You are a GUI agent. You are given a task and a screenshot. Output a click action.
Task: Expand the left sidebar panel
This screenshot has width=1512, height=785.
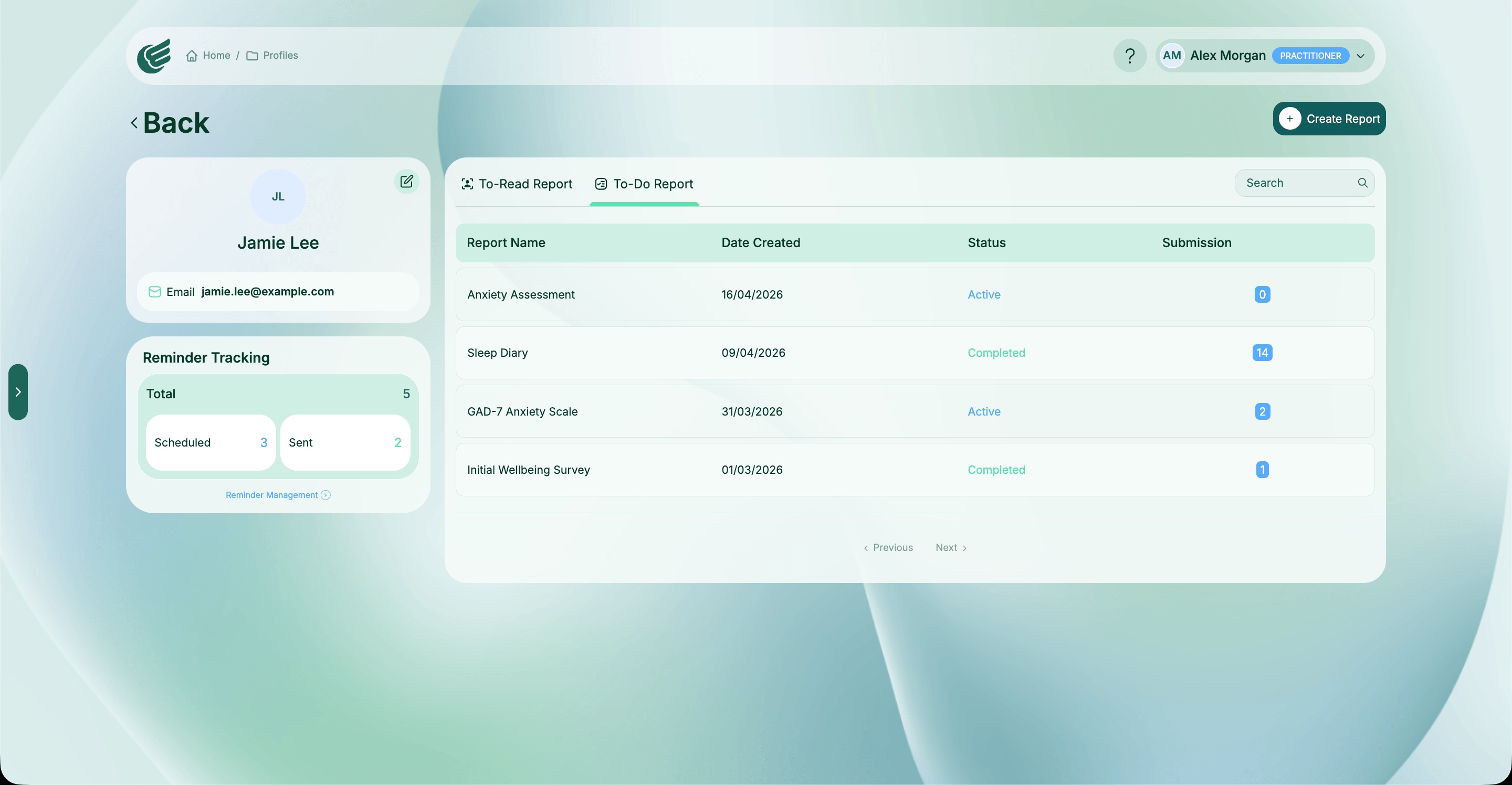[18, 392]
